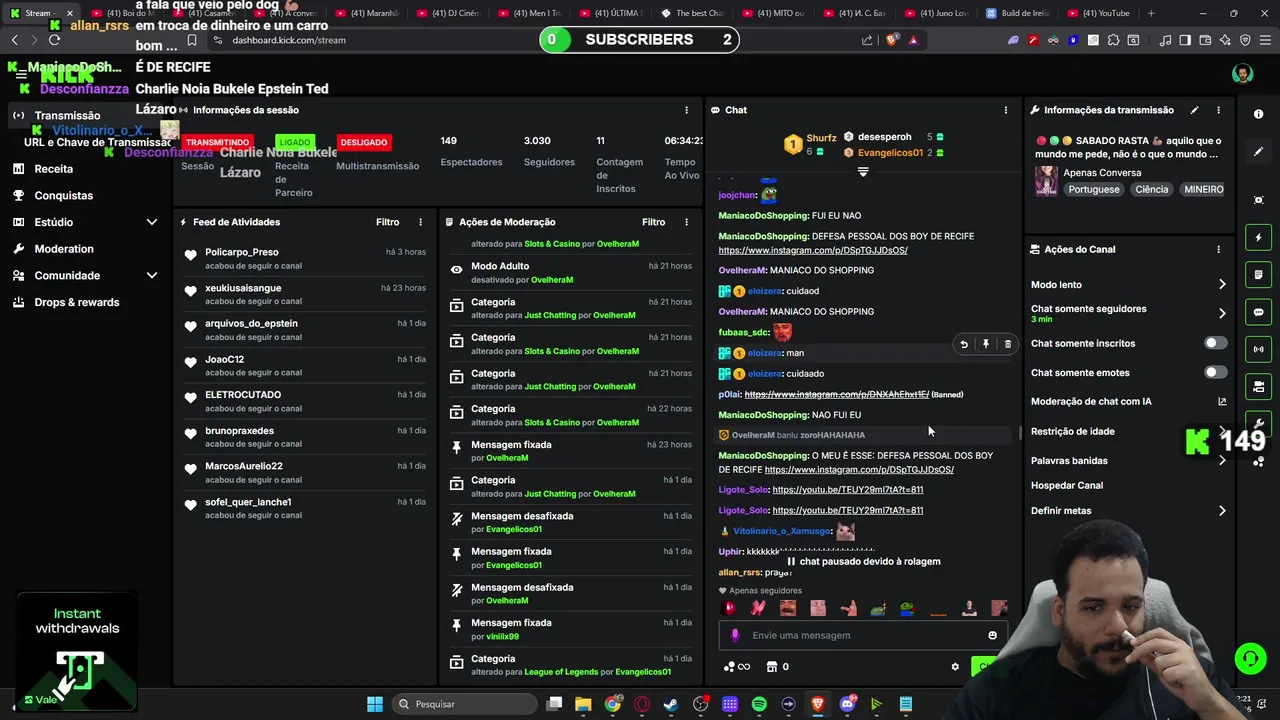Open Ações de Moderação options menu
The width and height of the screenshot is (1280, 720).
tap(686, 222)
